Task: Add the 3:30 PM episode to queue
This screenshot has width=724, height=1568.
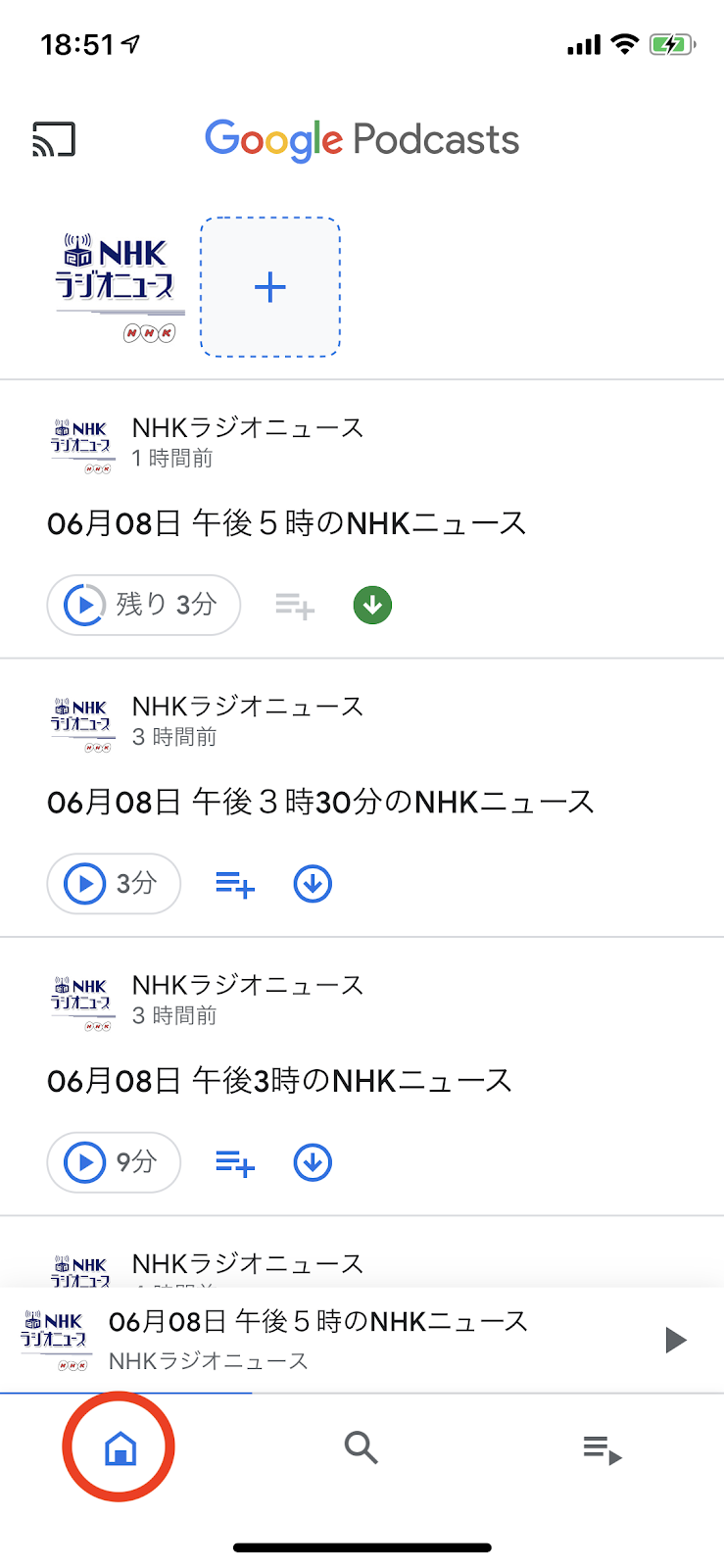Action: point(235,884)
